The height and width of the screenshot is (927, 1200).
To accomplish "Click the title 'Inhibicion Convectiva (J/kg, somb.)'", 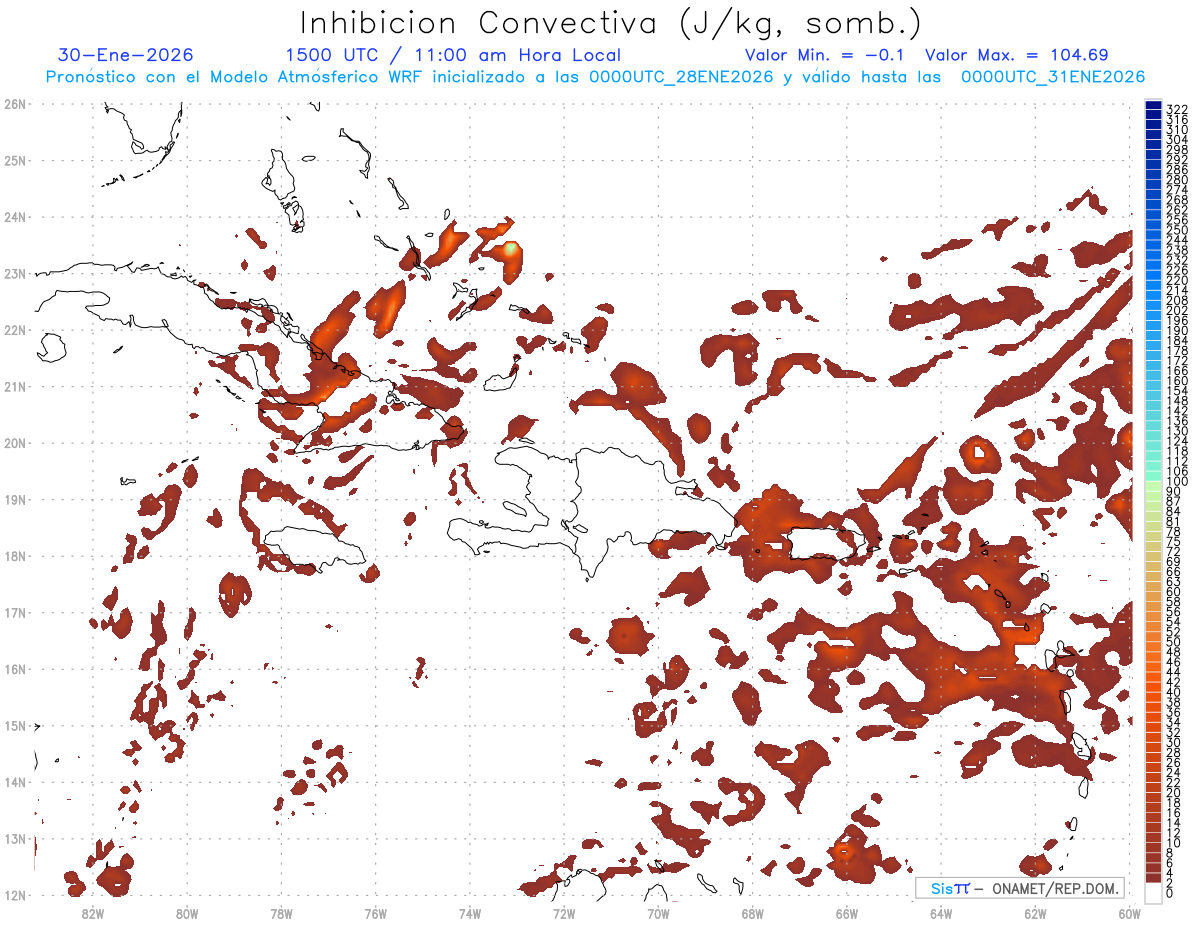I will click(610, 23).
